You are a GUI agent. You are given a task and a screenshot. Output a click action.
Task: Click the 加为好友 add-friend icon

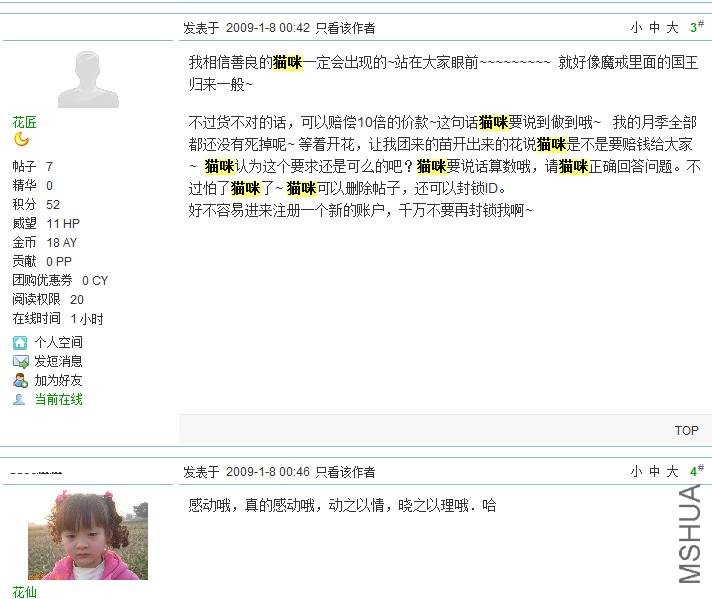click(20, 381)
